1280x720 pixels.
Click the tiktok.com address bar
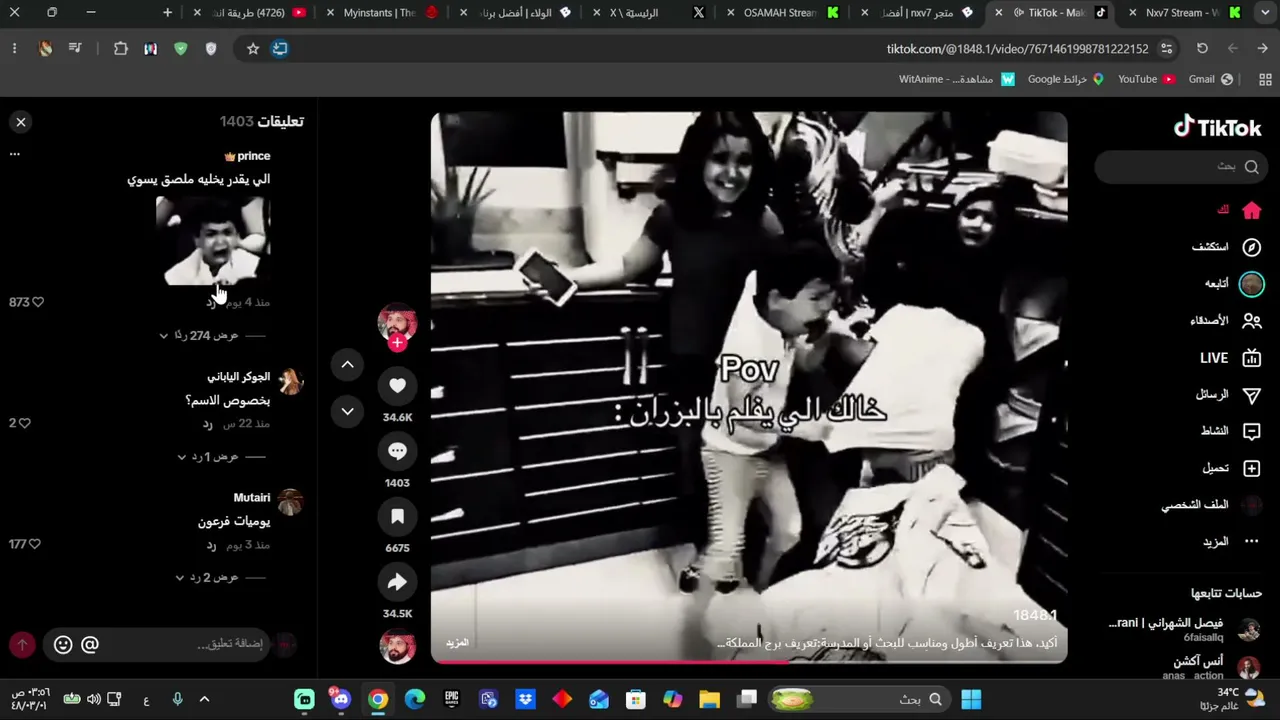tap(1017, 48)
